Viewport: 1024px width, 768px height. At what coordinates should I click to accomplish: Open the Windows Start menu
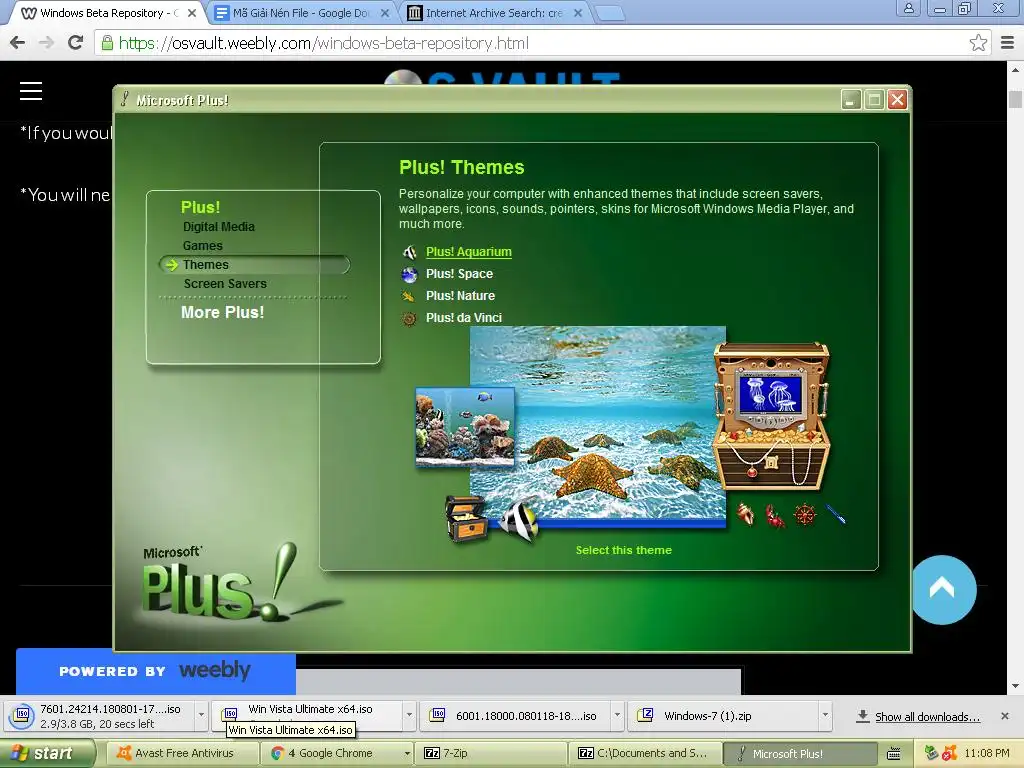tap(47, 754)
